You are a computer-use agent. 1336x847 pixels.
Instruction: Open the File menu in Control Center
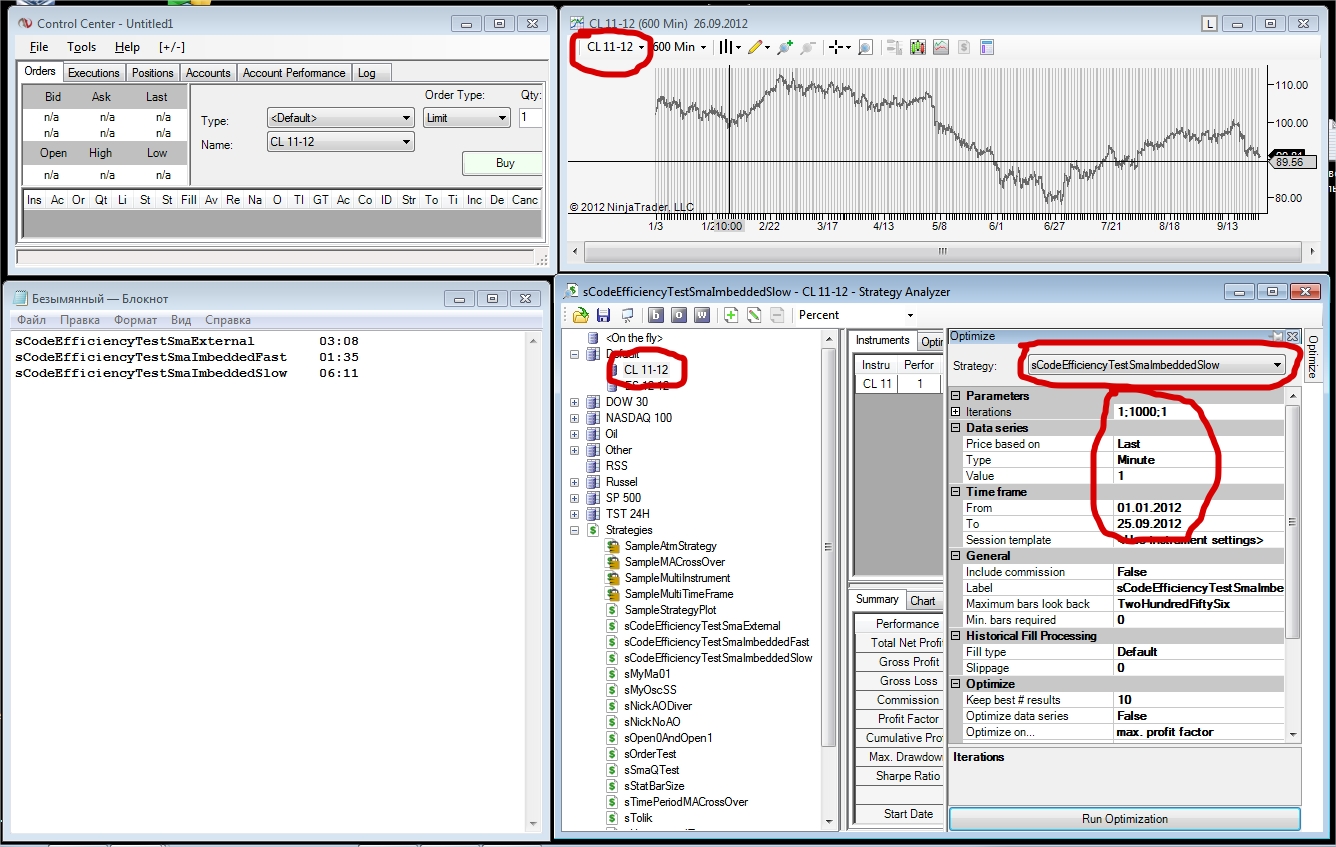coord(39,47)
